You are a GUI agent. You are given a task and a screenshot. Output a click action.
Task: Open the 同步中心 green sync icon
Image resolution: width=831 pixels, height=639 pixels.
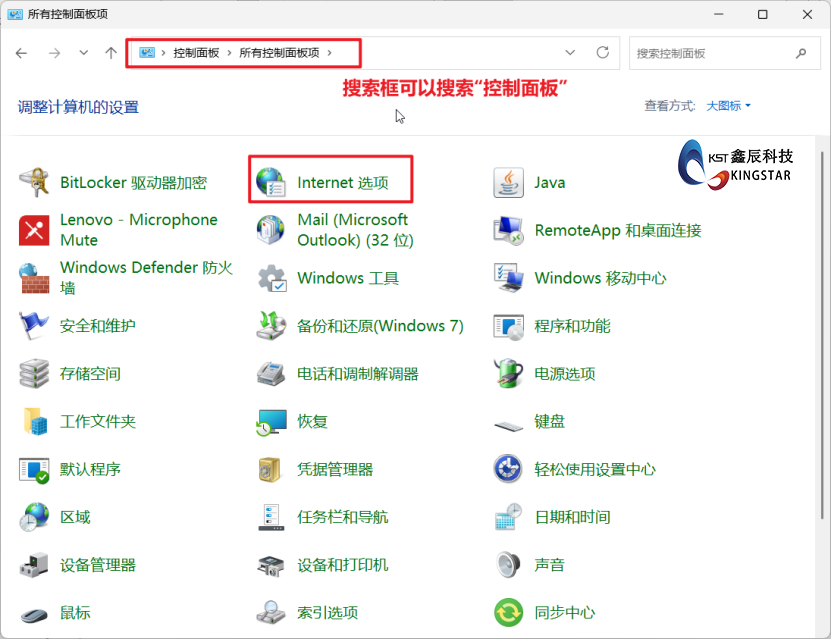(509, 612)
